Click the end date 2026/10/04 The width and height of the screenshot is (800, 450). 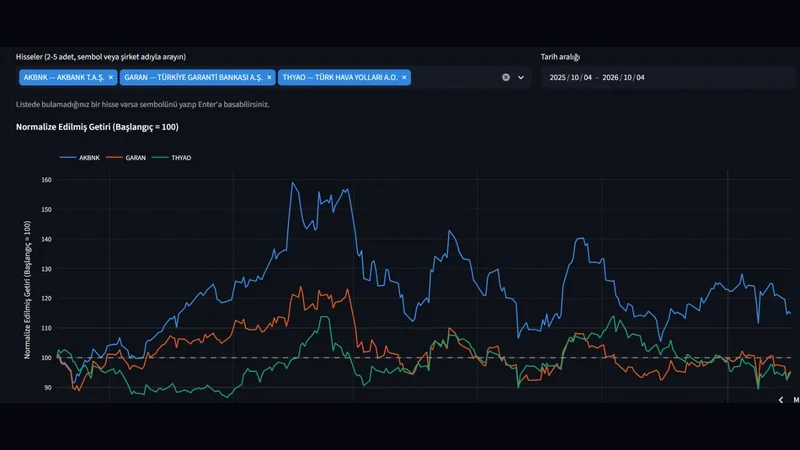coord(623,78)
